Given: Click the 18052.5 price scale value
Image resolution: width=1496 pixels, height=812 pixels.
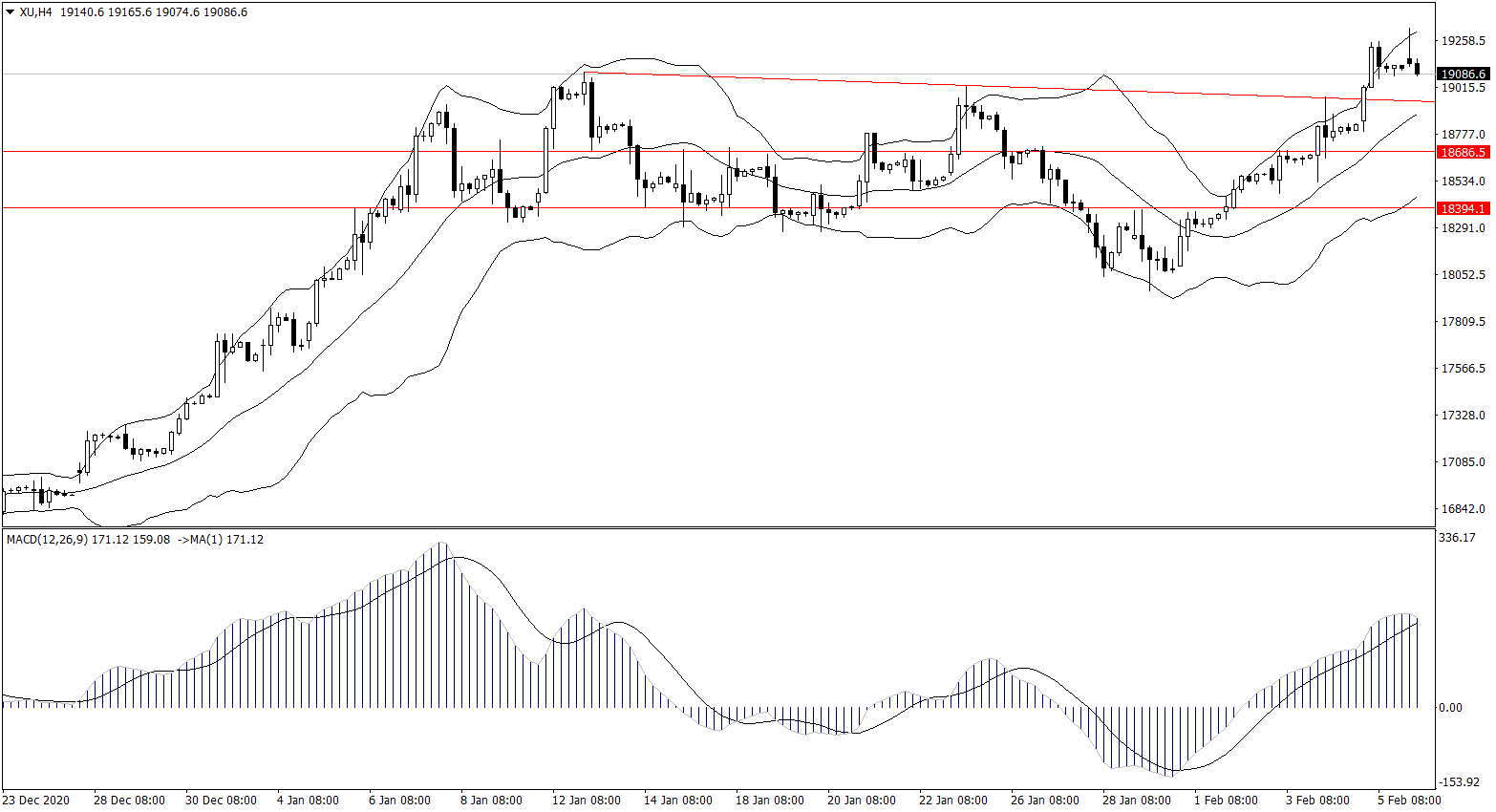Looking at the screenshot, I should (1463, 275).
